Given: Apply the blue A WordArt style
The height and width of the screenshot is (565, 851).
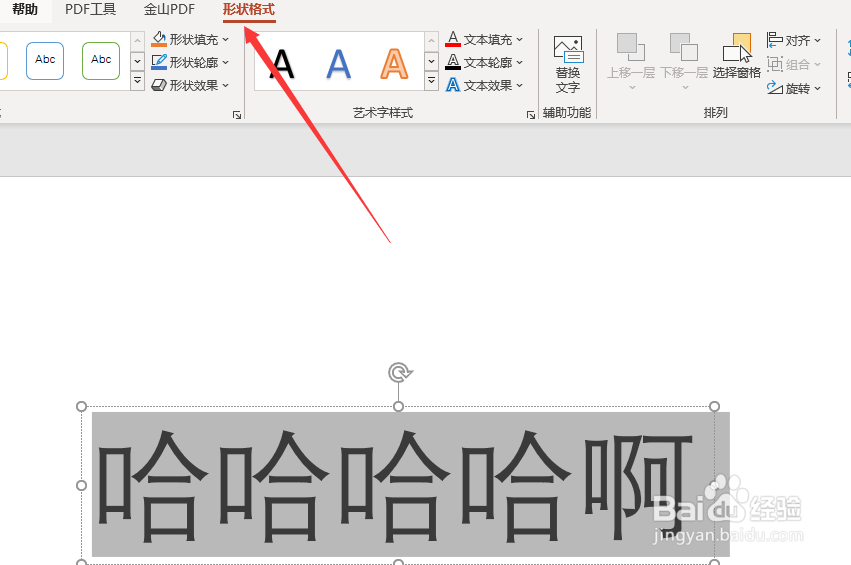Looking at the screenshot, I should 339,64.
